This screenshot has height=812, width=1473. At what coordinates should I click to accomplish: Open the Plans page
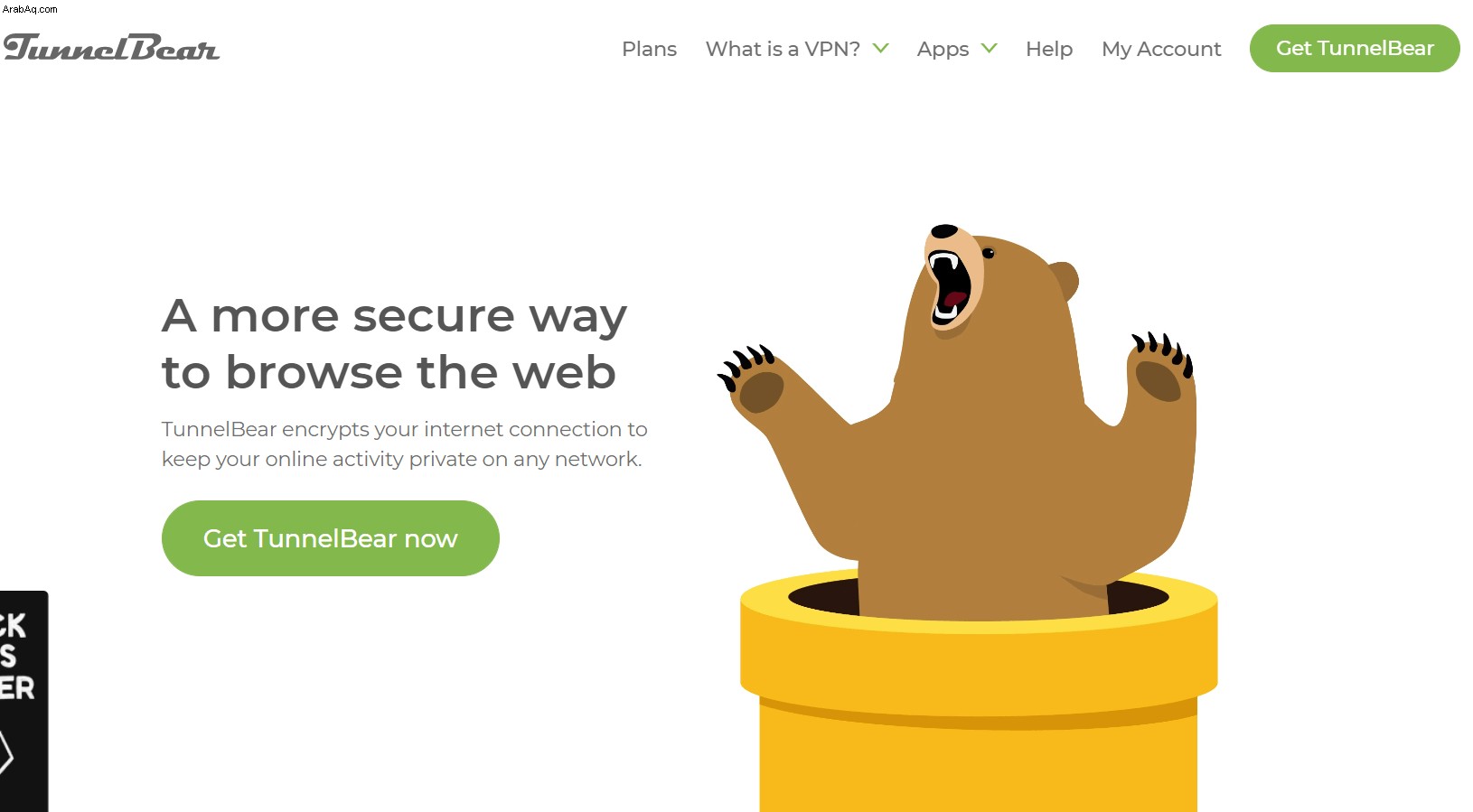click(649, 49)
